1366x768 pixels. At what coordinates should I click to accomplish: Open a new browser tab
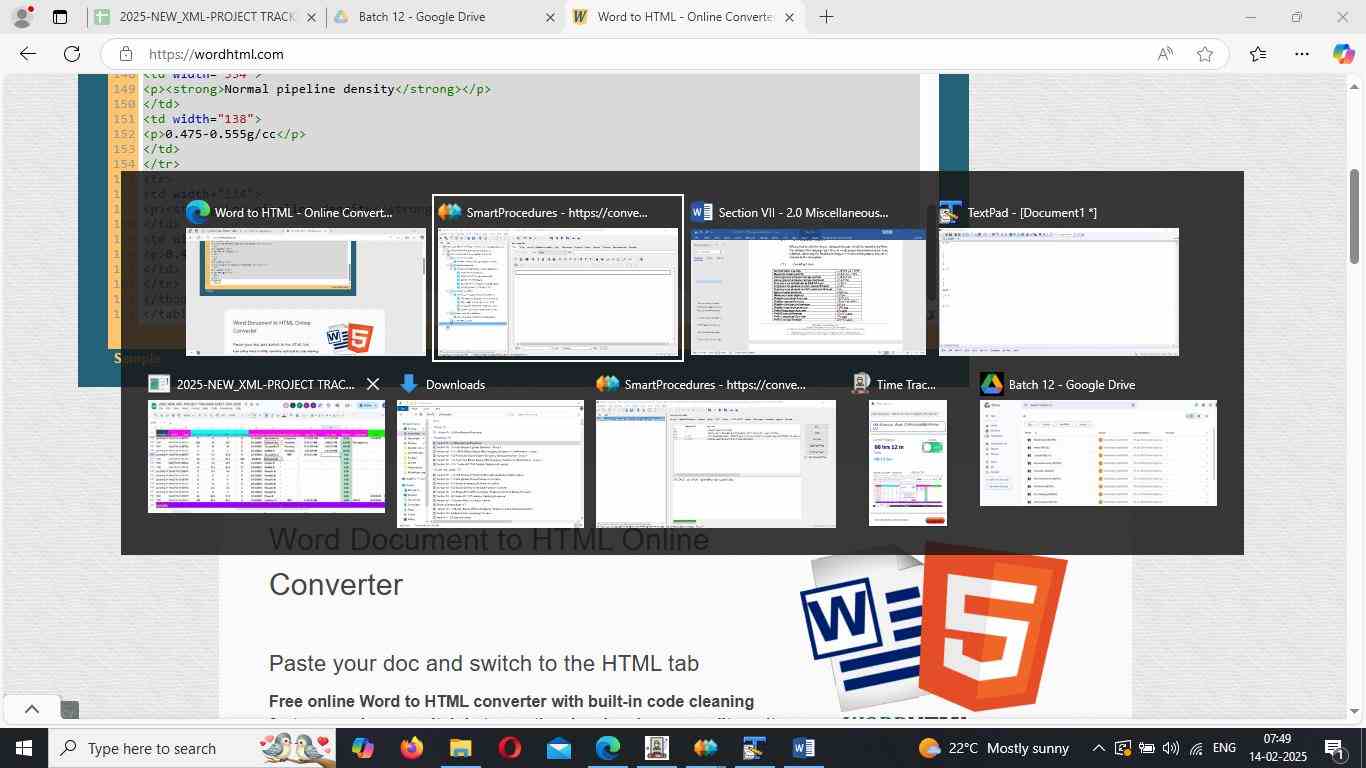[826, 17]
